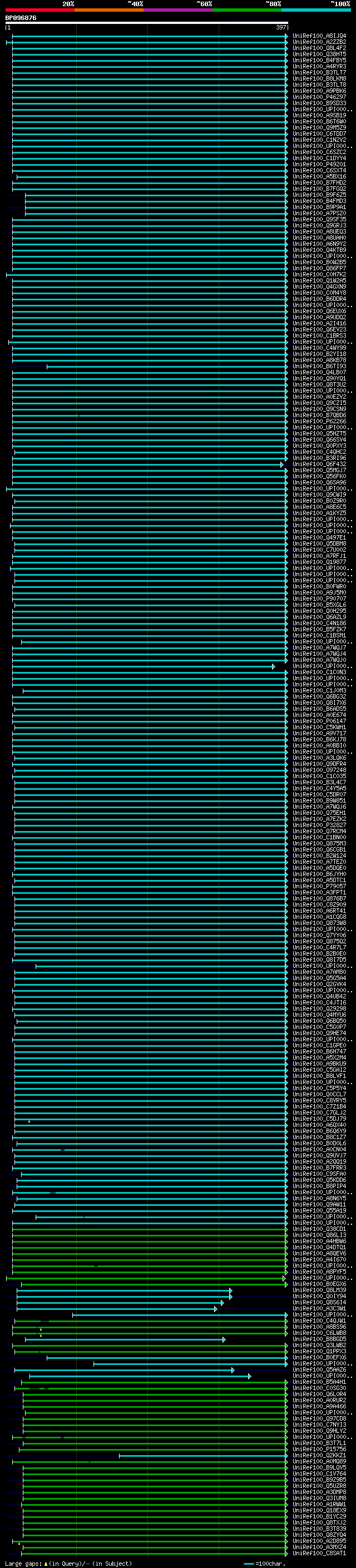
Task: Click label UniRef100_C8SAT1
Action: click(x=319, y=1554)
